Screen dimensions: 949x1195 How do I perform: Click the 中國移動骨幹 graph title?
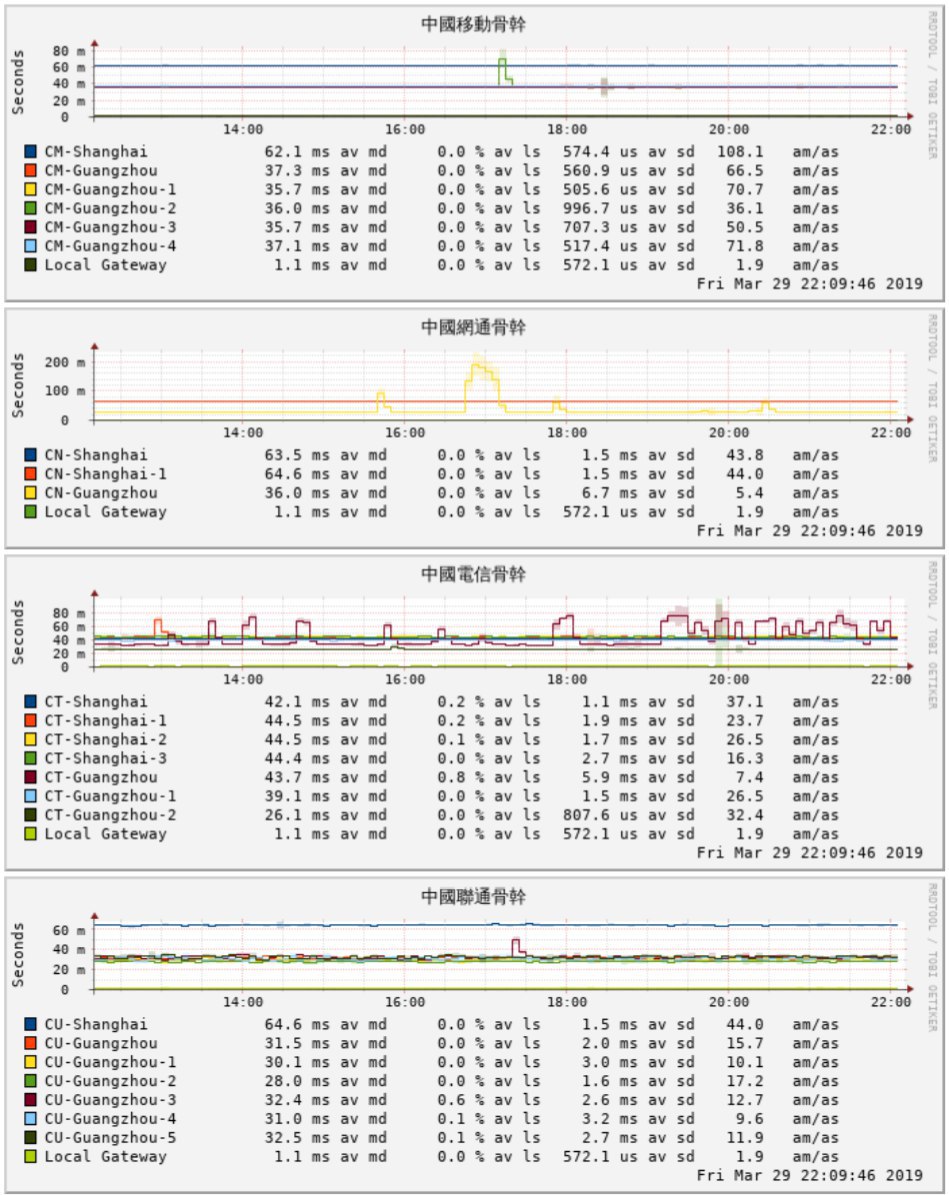(473, 24)
